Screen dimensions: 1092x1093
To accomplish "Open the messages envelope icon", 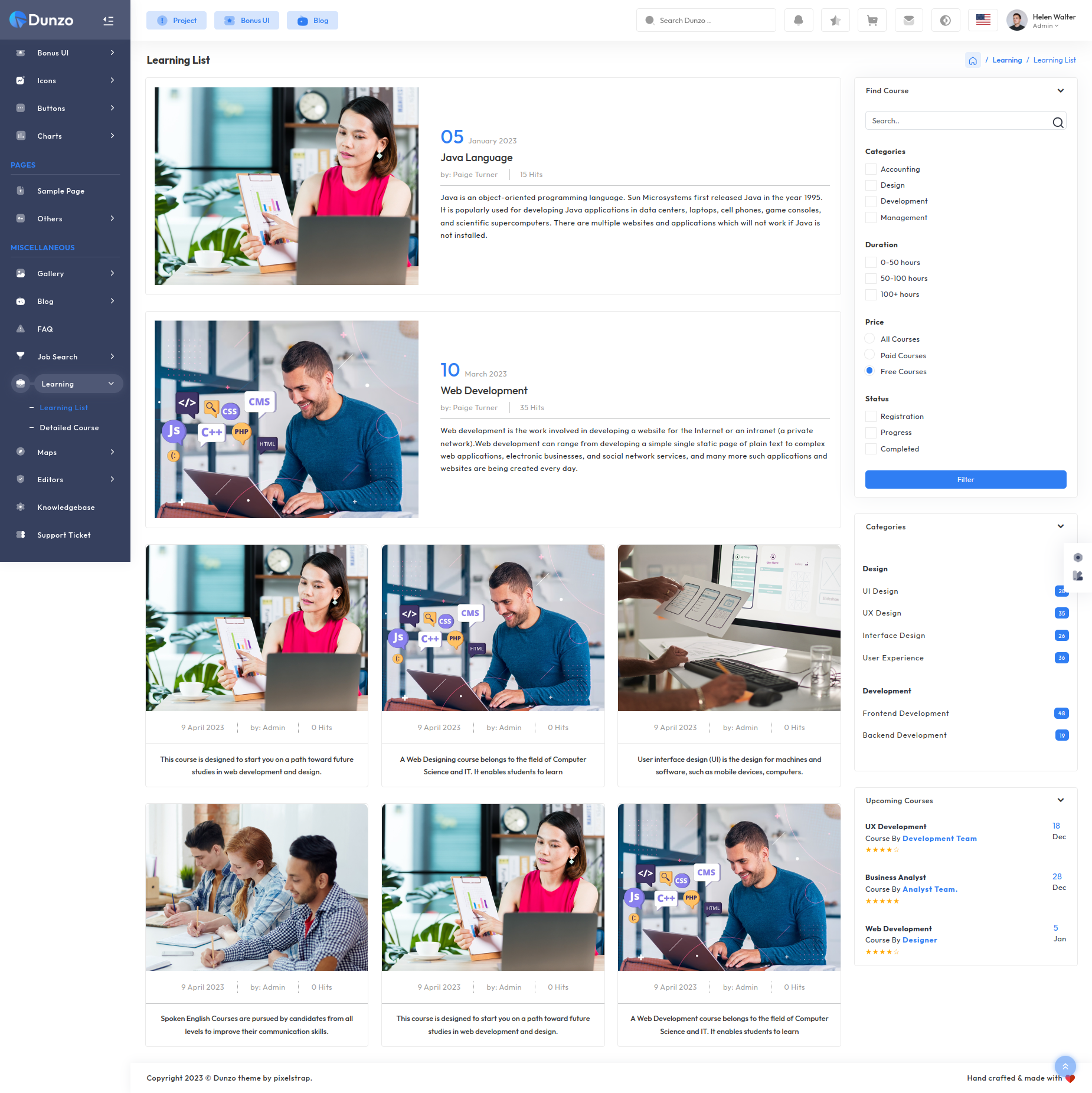I will 908,21.
